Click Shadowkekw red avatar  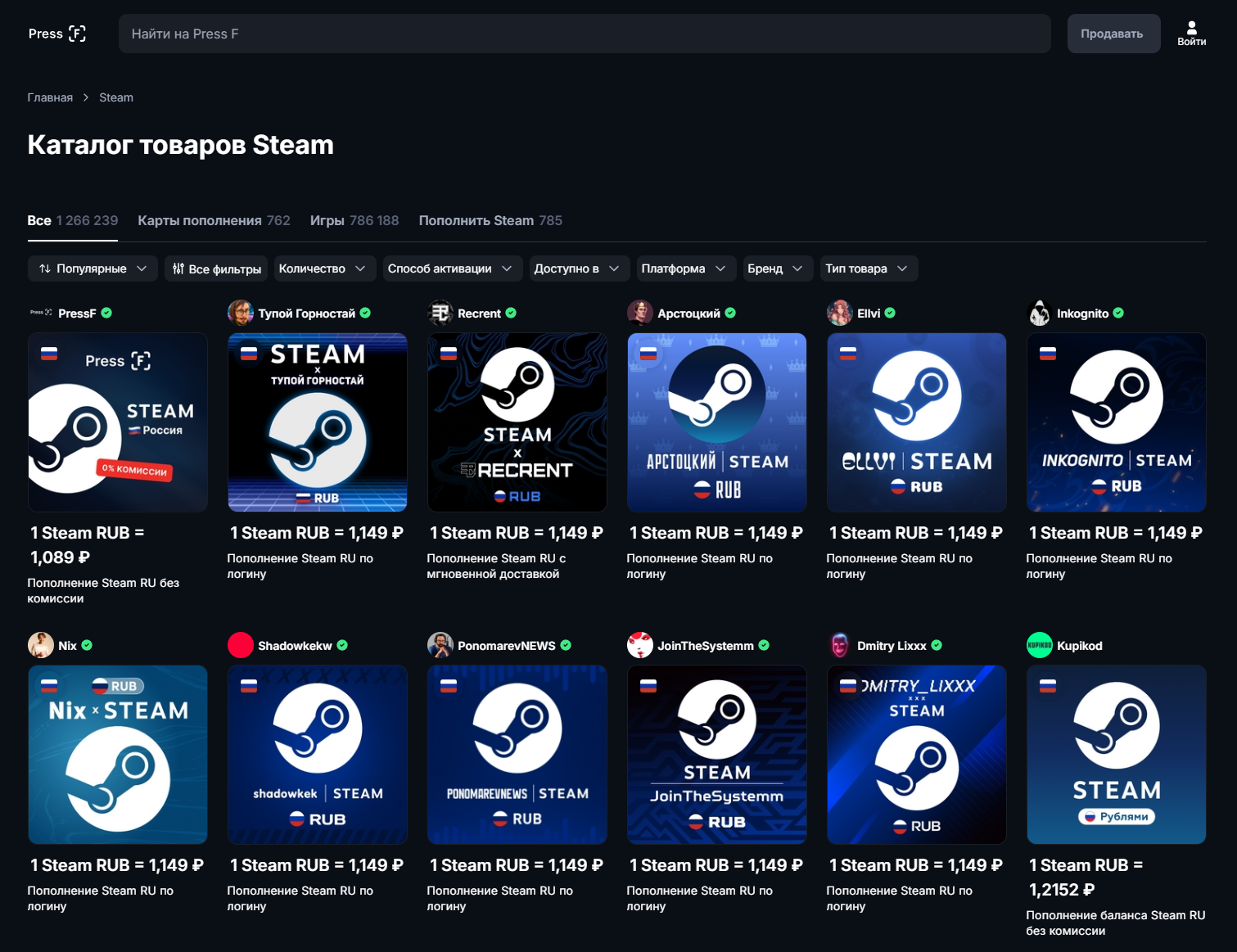[241, 645]
